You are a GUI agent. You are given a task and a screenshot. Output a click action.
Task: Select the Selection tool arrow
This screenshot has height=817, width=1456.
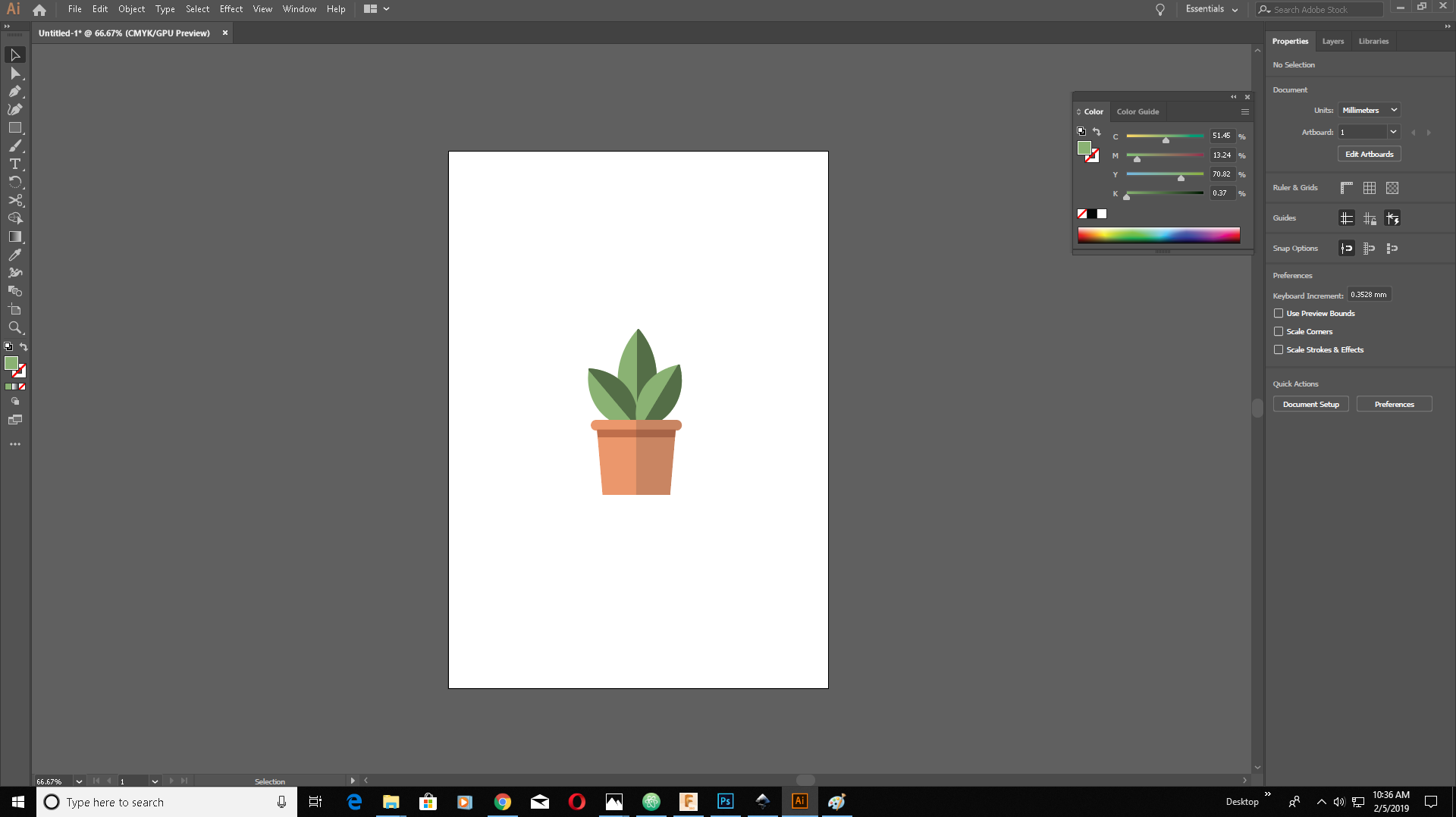point(15,55)
